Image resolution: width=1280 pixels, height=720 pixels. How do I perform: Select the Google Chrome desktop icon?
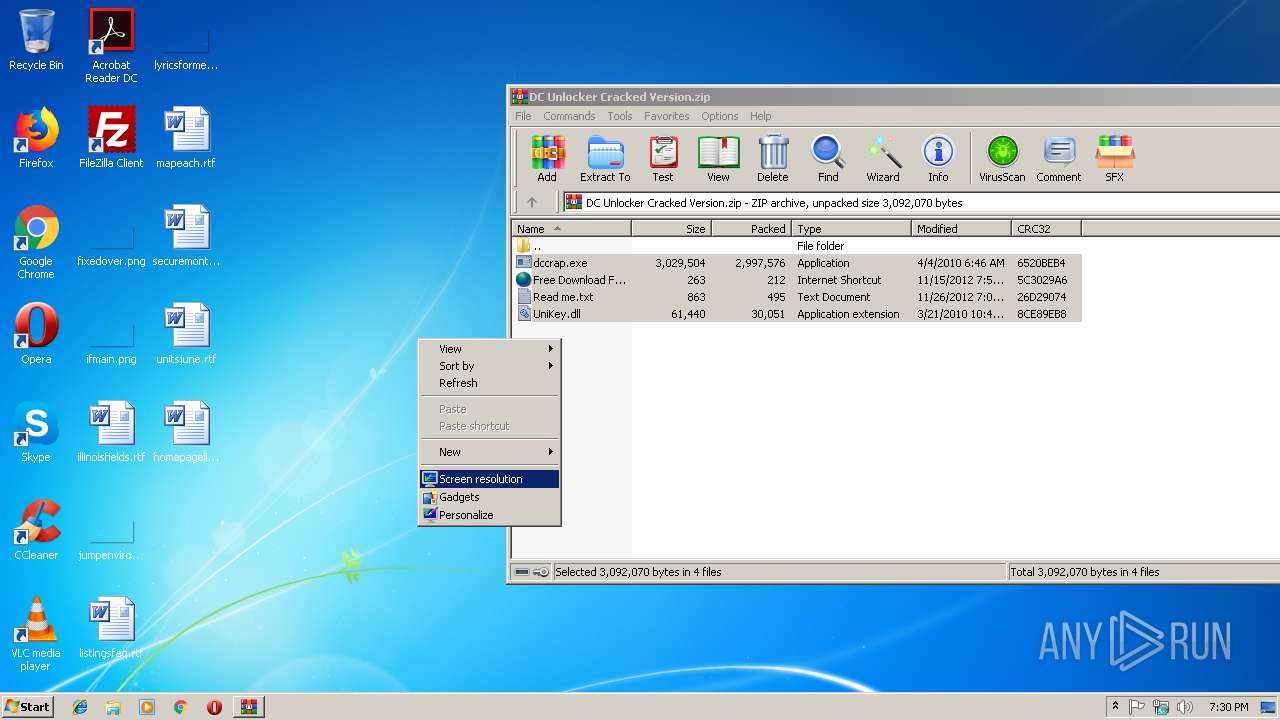[x=36, y=243]
